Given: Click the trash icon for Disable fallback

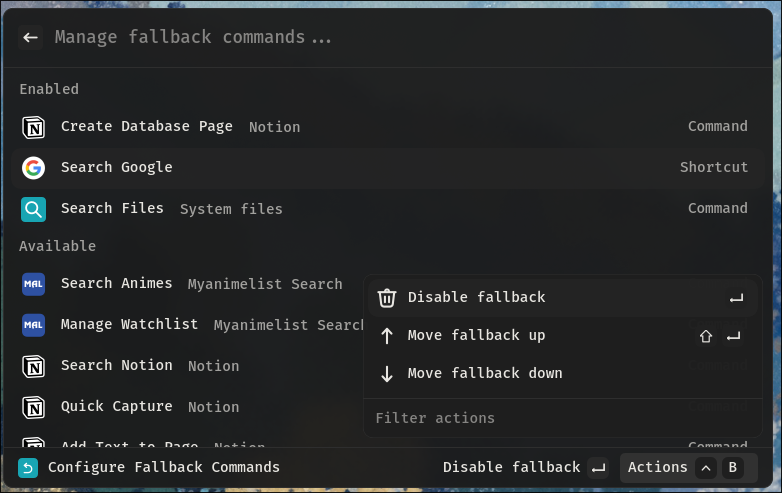Looking at the screenshot, I should click(x=387, y=298).
